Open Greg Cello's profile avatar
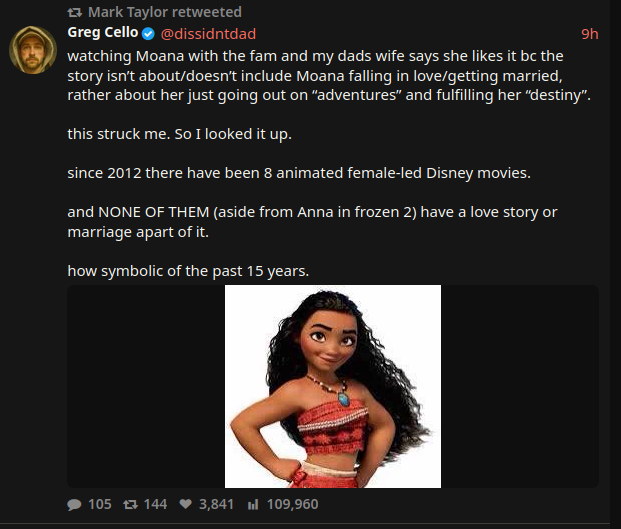 click(33, 49)
